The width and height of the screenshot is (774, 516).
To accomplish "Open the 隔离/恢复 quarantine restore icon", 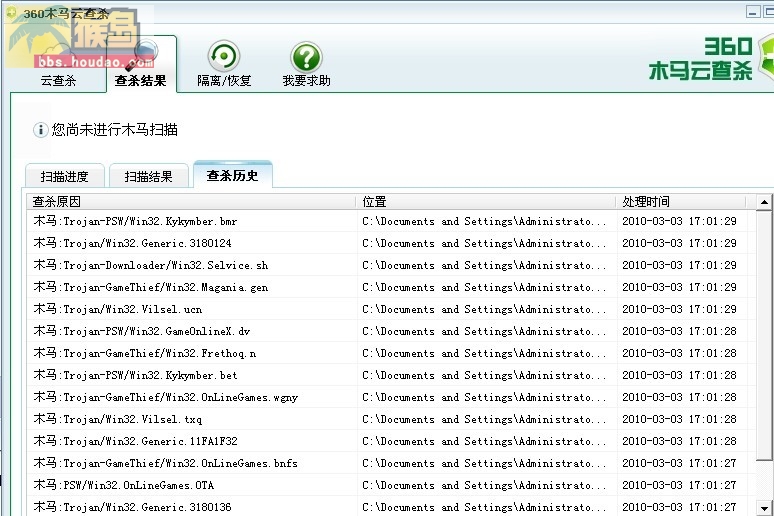I will click(224, 56).
